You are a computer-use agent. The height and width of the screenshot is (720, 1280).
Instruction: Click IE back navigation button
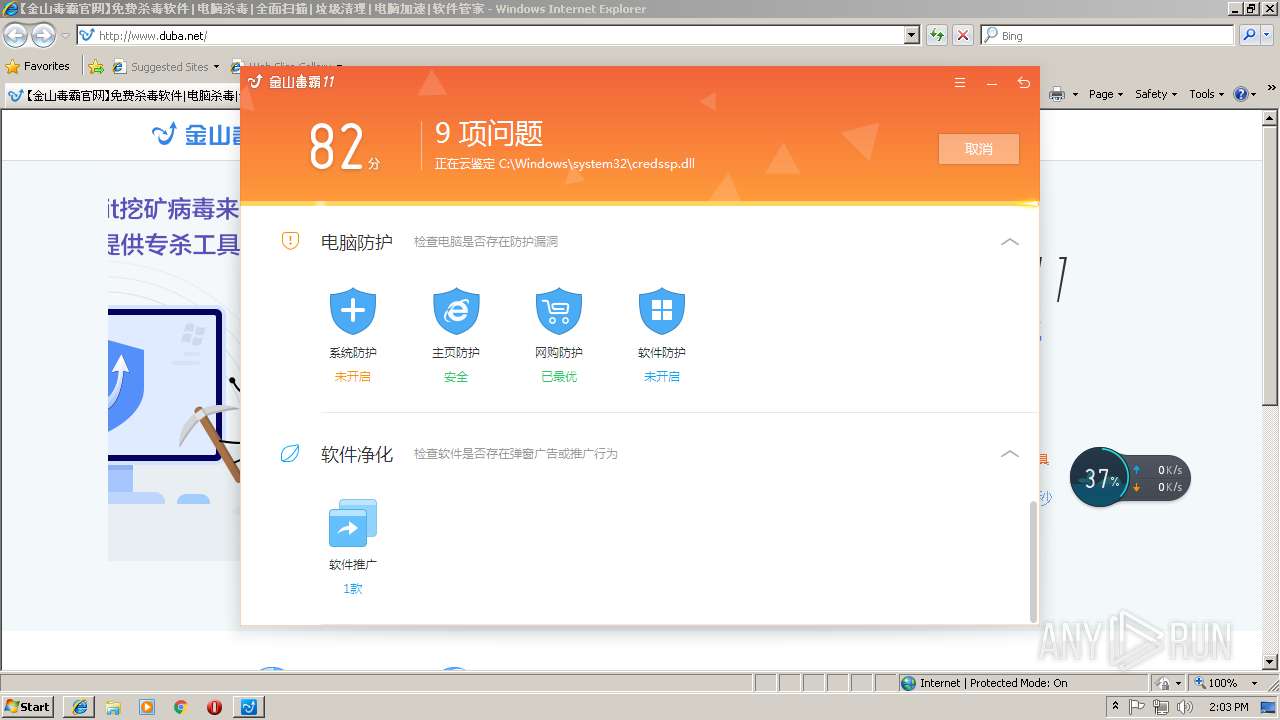coord(15,35)
